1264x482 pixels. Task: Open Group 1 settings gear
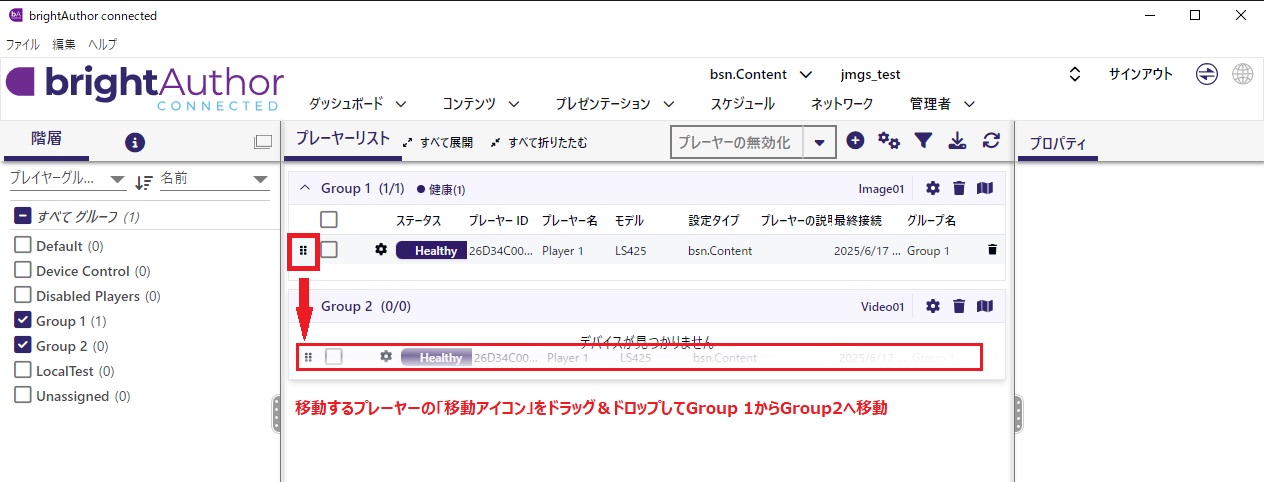(x=933, y=188)
